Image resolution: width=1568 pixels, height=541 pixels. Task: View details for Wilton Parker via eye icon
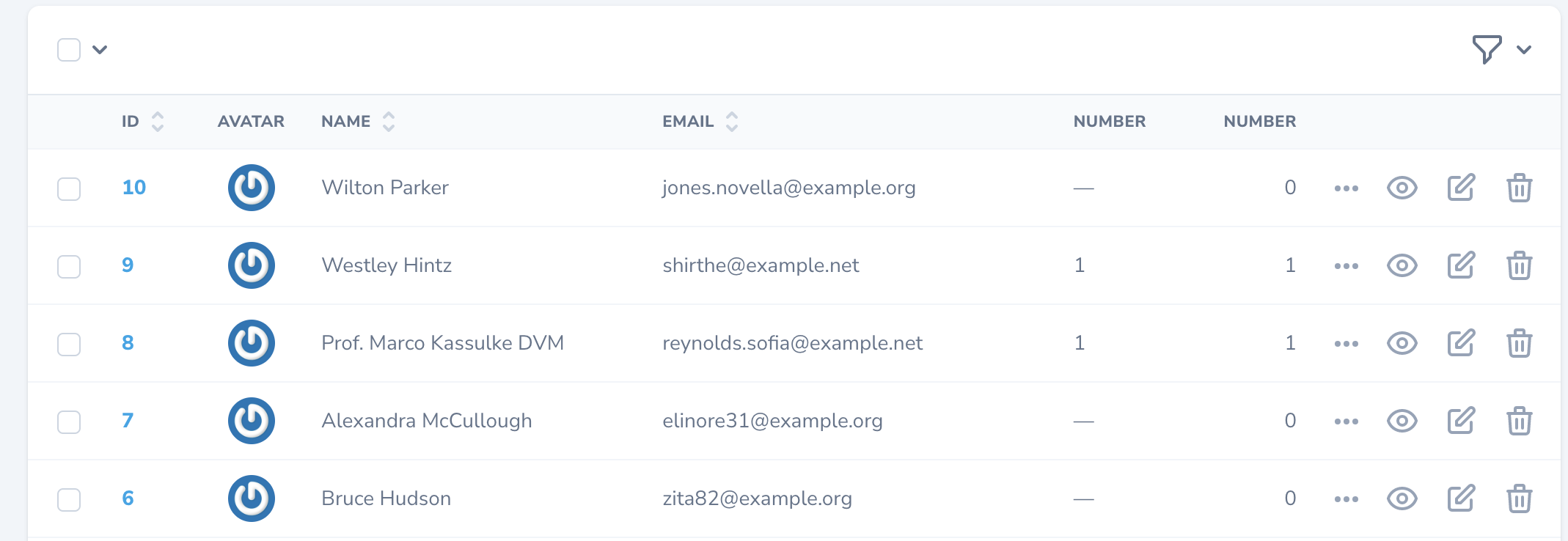point(1402,188)
